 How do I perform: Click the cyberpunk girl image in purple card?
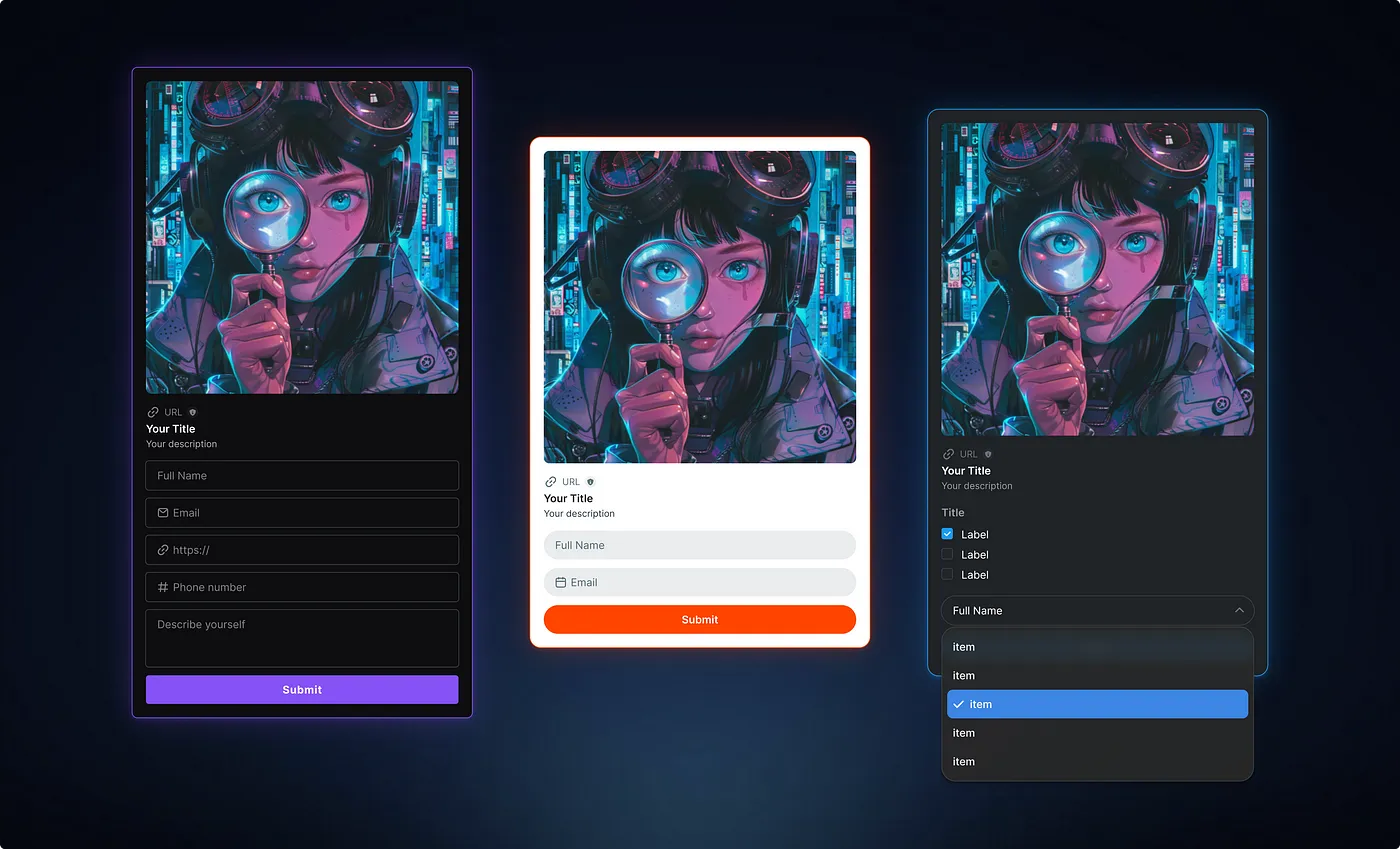tap(302, 237)
